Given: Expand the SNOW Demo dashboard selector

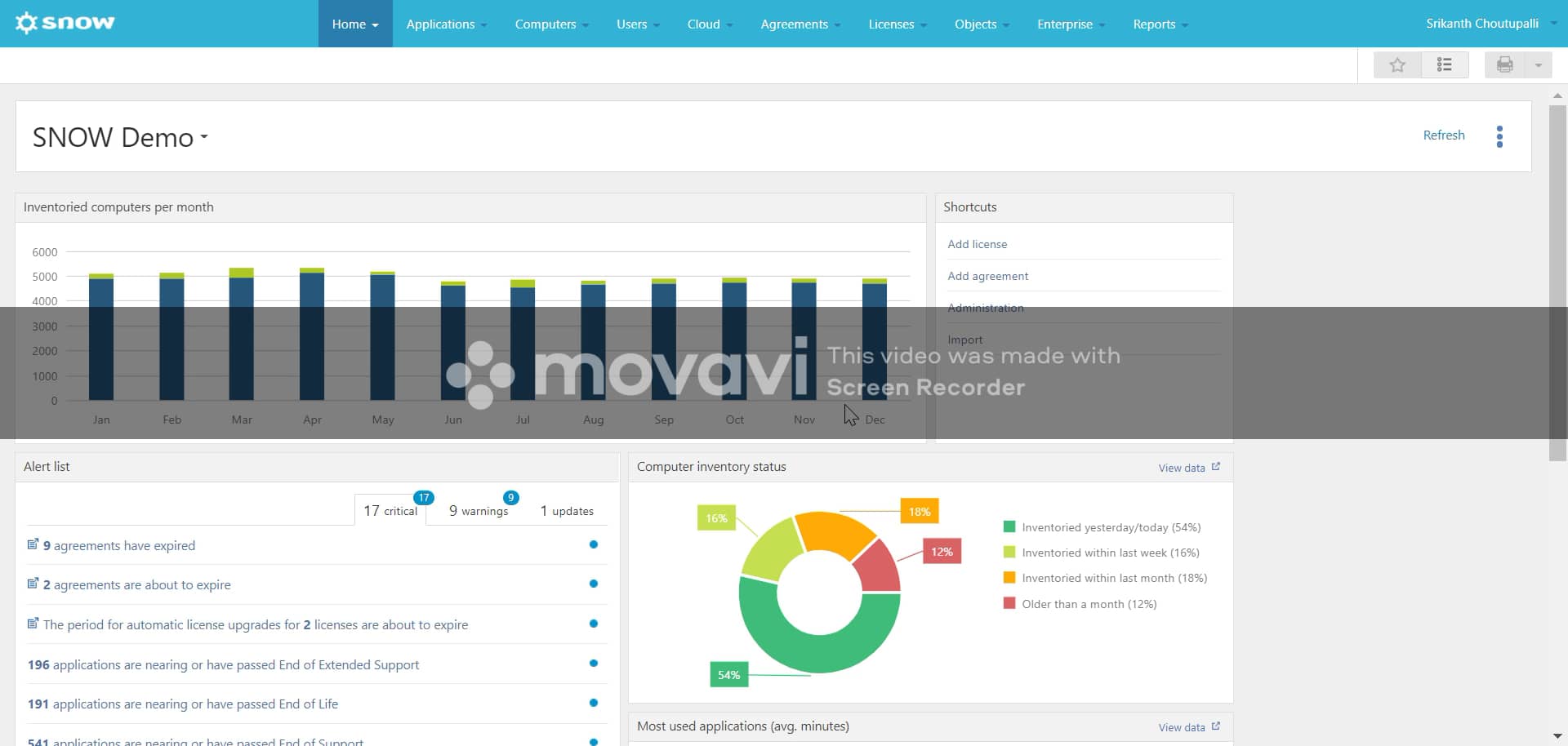Looking at the screenshot, I should [x=203, y=138].
